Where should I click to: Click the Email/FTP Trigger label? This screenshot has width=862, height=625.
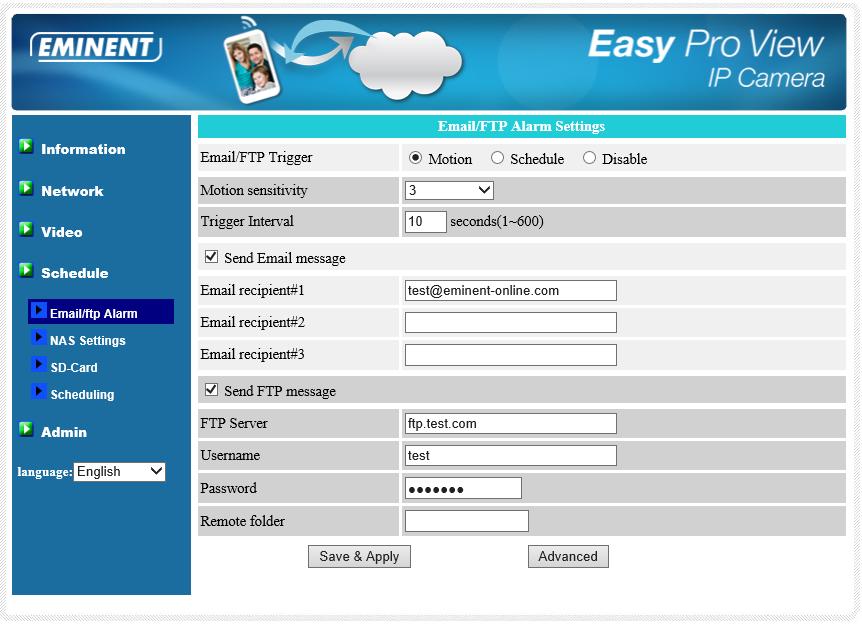coord(256,158)
